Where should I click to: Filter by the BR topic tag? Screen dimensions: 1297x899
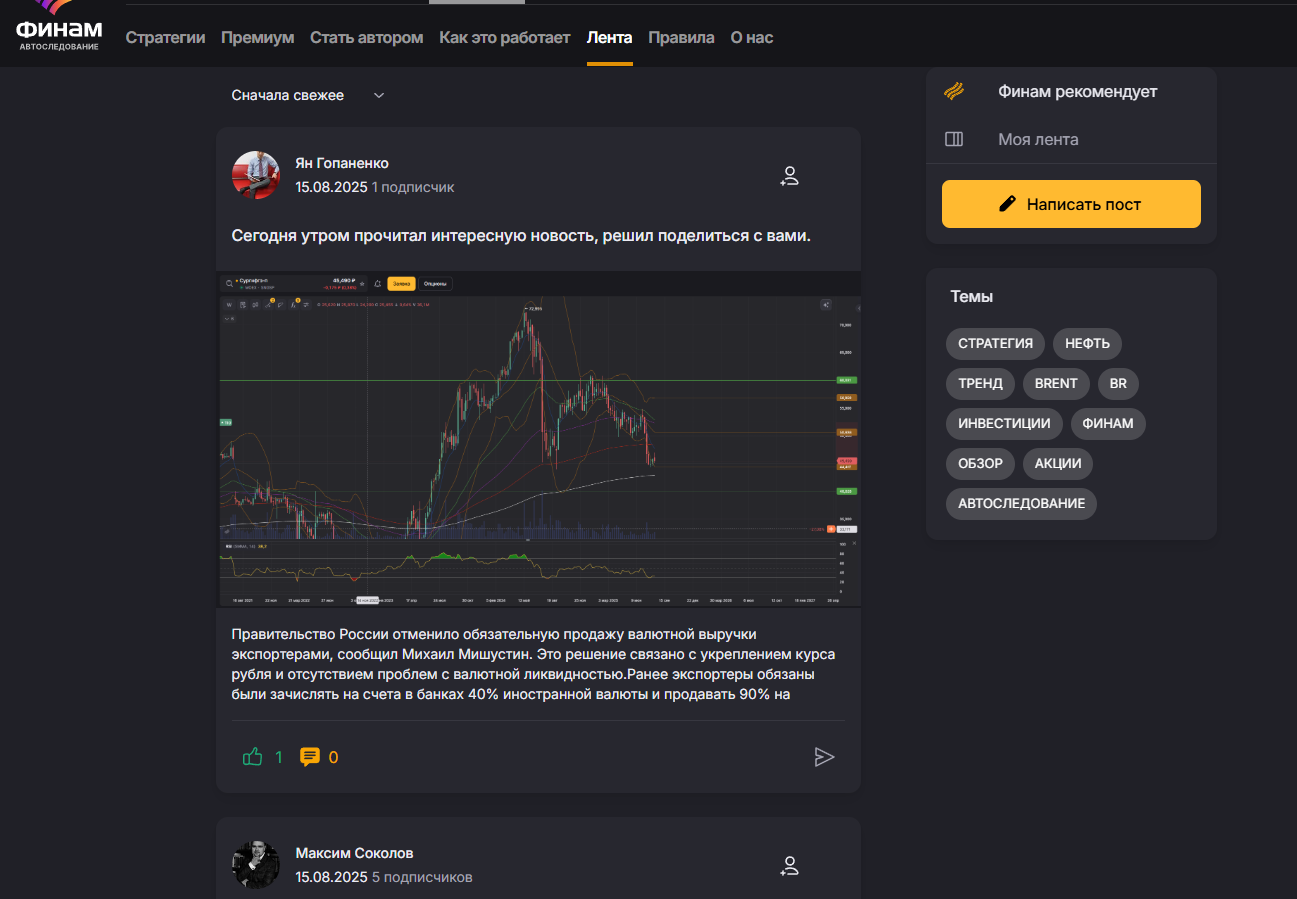(1118, 384)
